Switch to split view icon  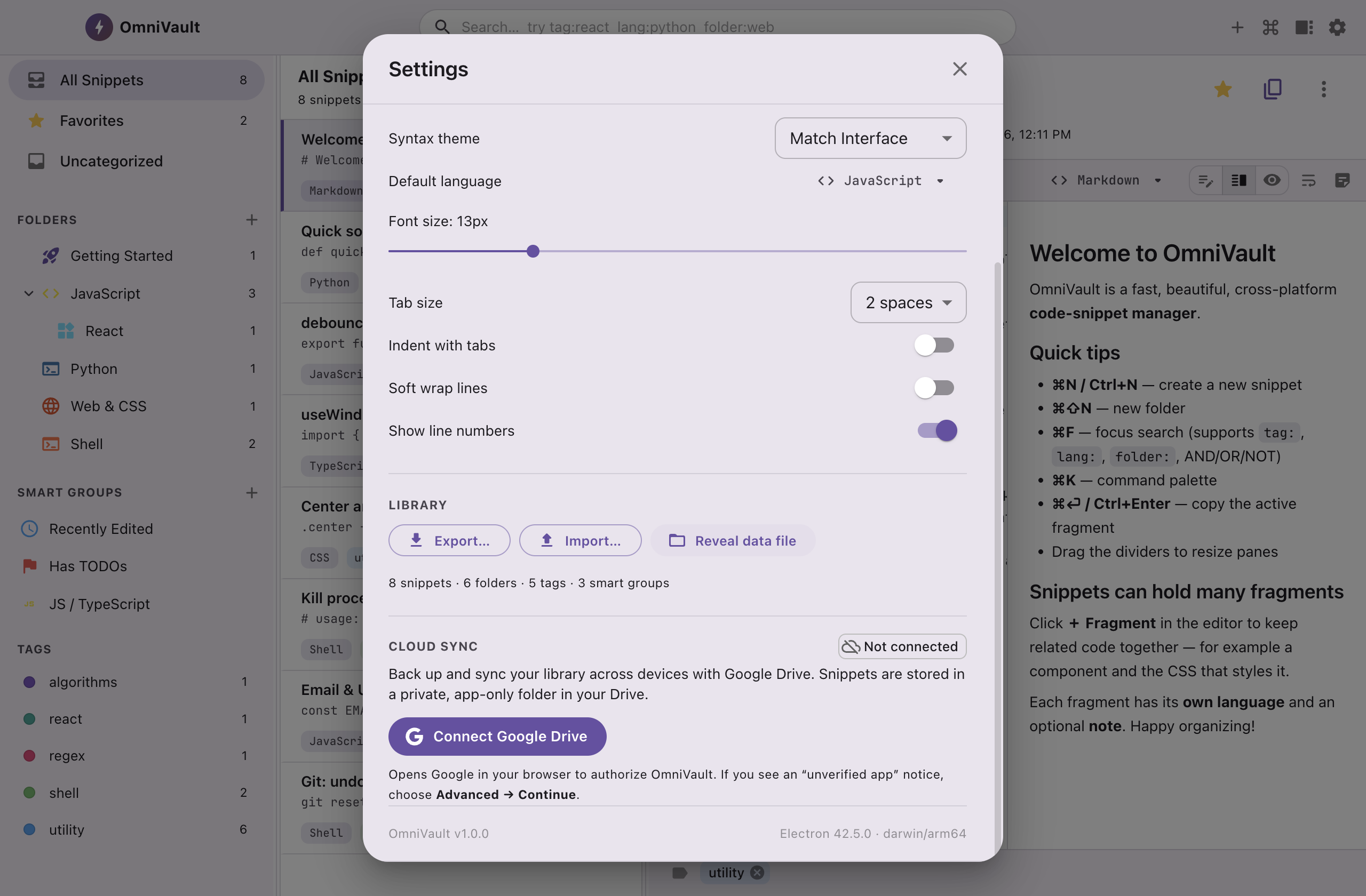tap(1238, 181)
